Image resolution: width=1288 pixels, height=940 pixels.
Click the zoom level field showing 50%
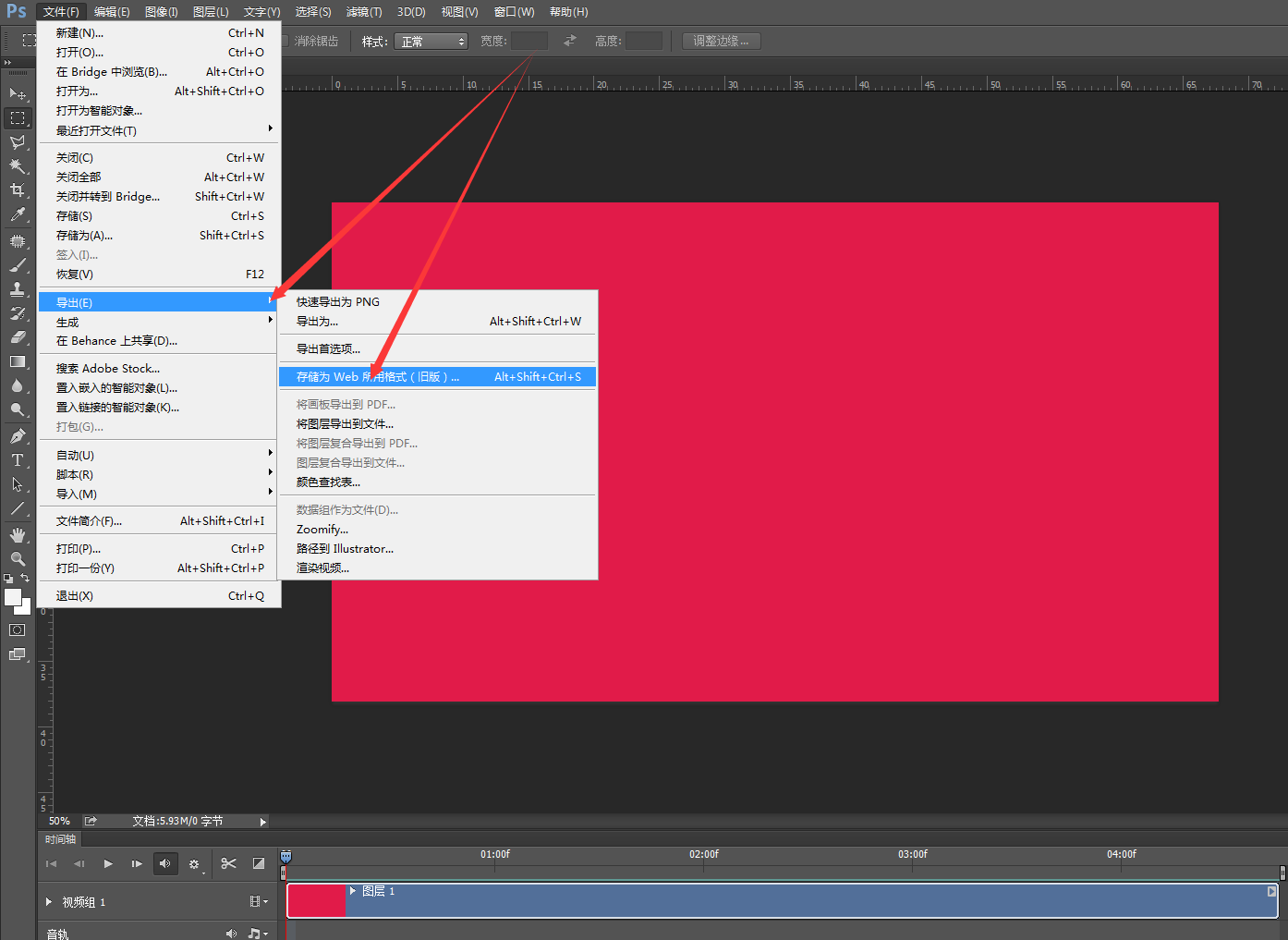point(59,821)
